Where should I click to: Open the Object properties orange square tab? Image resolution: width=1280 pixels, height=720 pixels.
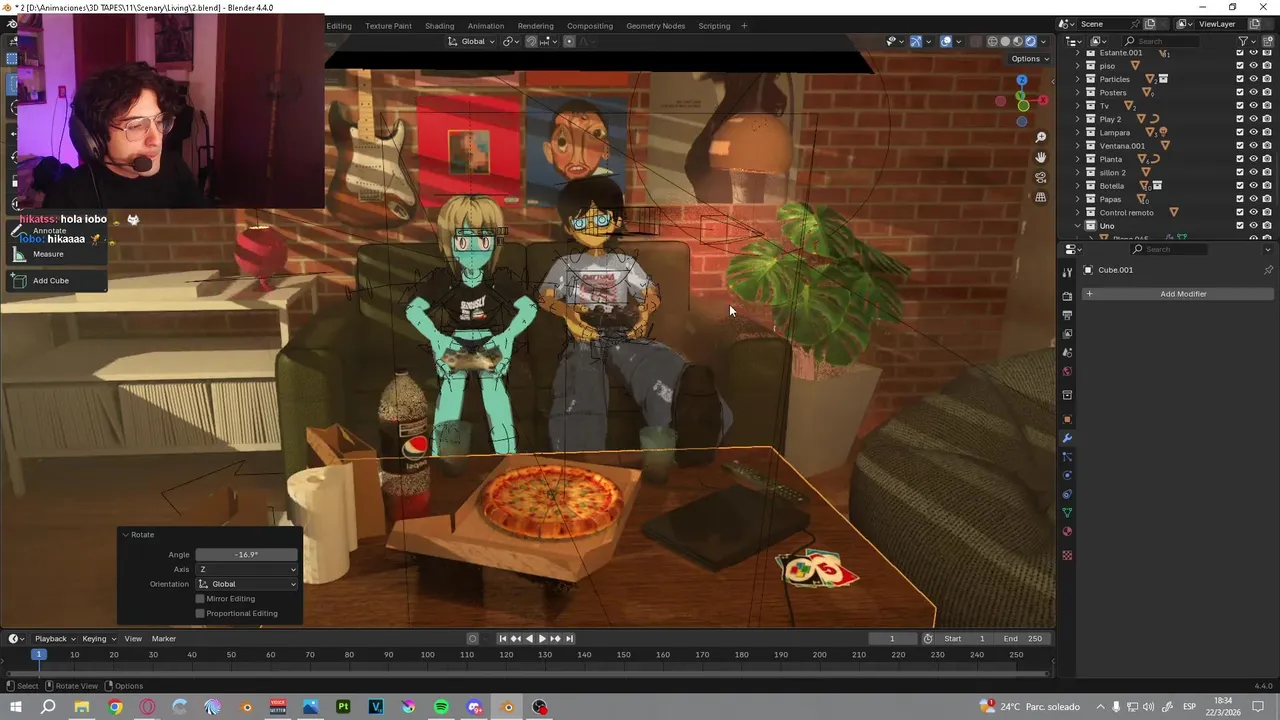1067,420
